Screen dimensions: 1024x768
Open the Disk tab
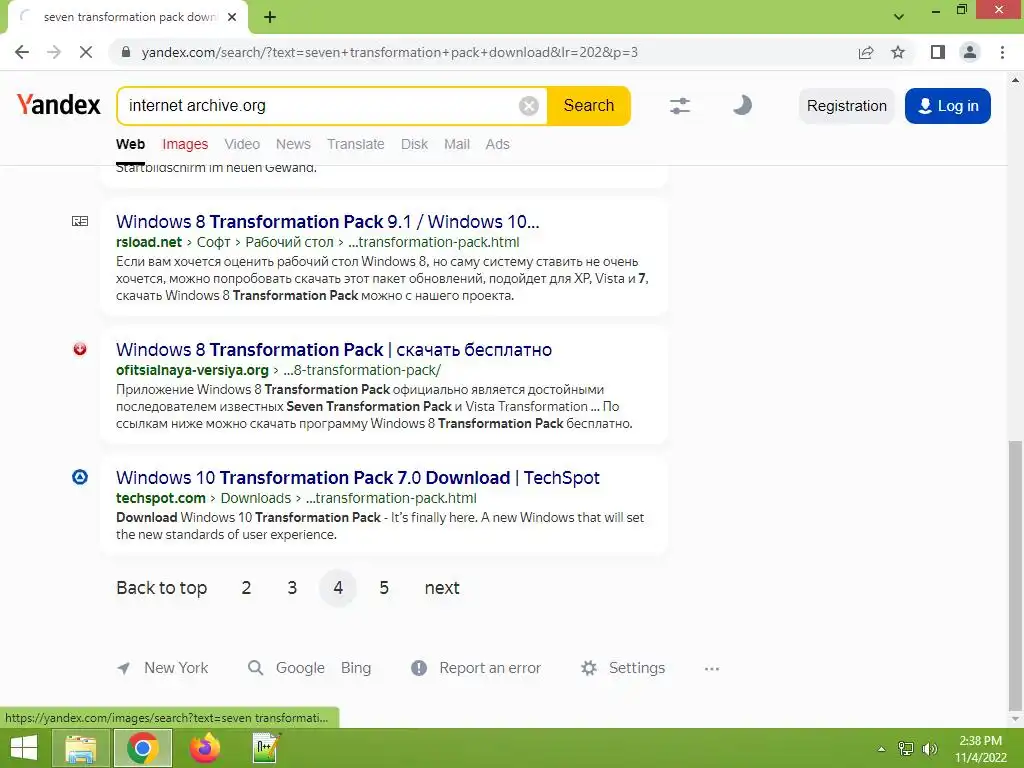coord(414,144)
